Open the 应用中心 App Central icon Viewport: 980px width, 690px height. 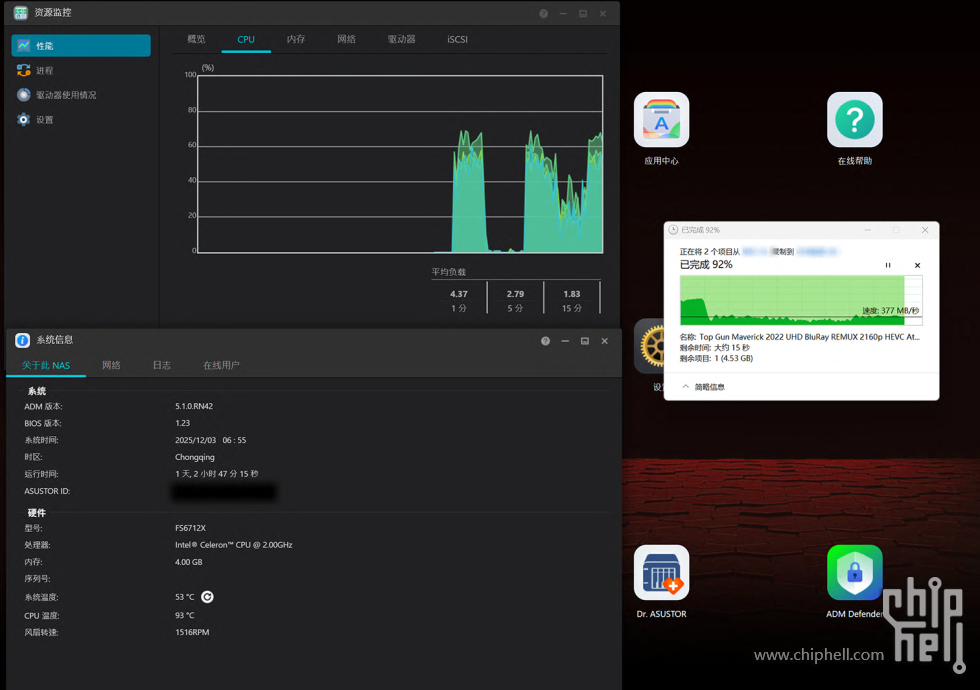(661, 120)
